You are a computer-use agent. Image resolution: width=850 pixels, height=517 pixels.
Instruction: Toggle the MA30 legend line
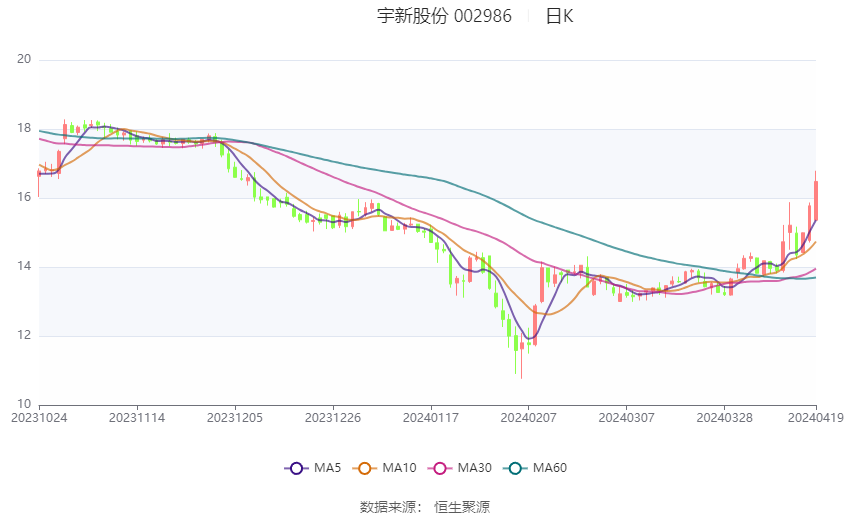tap(460, 468)
